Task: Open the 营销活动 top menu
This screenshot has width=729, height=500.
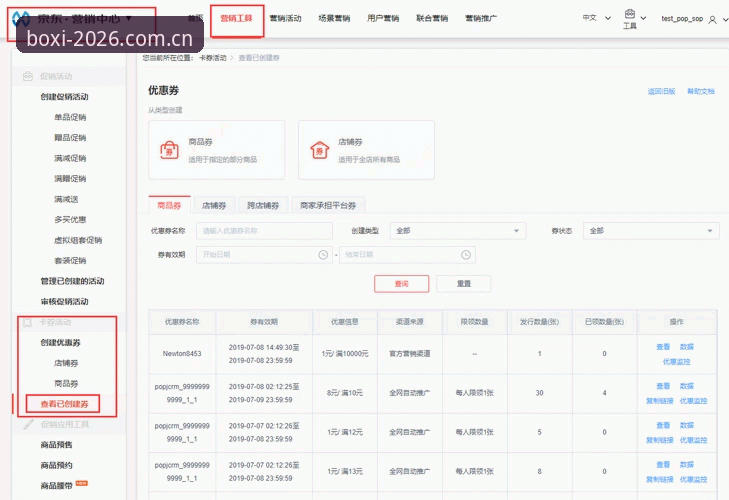Action: [285, 19]
